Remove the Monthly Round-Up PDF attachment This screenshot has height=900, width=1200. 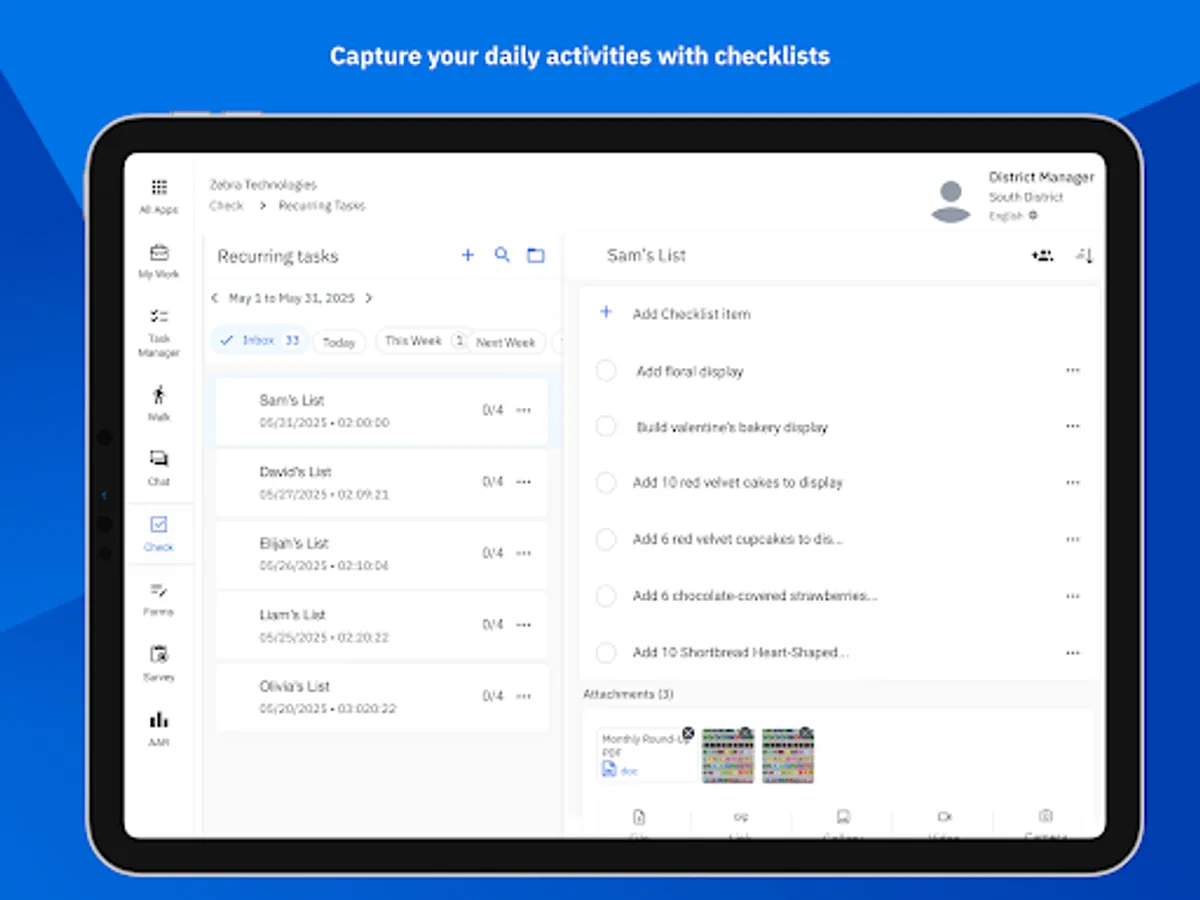click(687, 732)
